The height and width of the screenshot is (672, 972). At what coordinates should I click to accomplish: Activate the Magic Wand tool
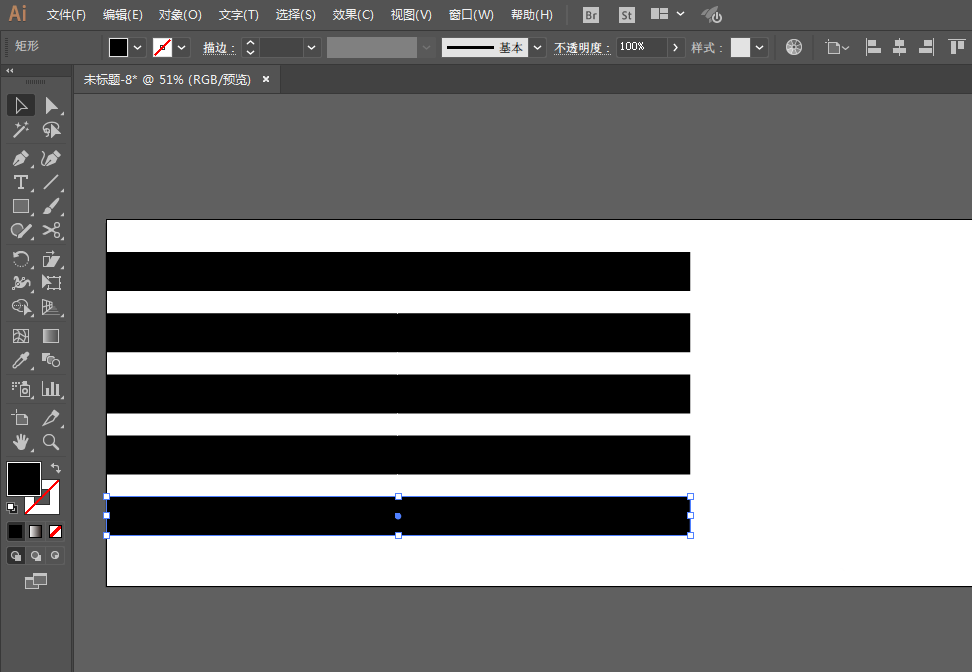click(20, 130)
